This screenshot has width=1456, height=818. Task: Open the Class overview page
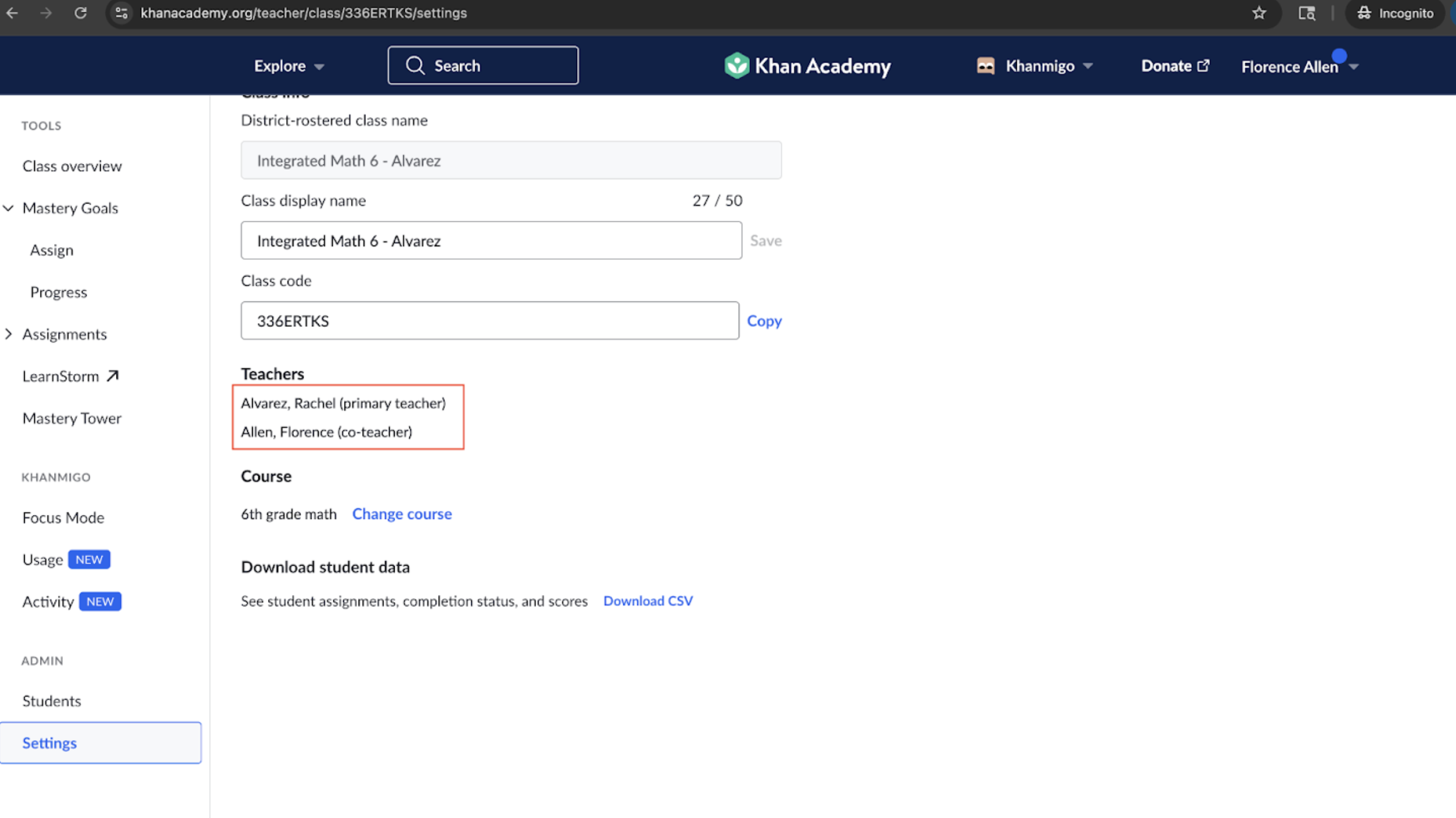point(72,166)
